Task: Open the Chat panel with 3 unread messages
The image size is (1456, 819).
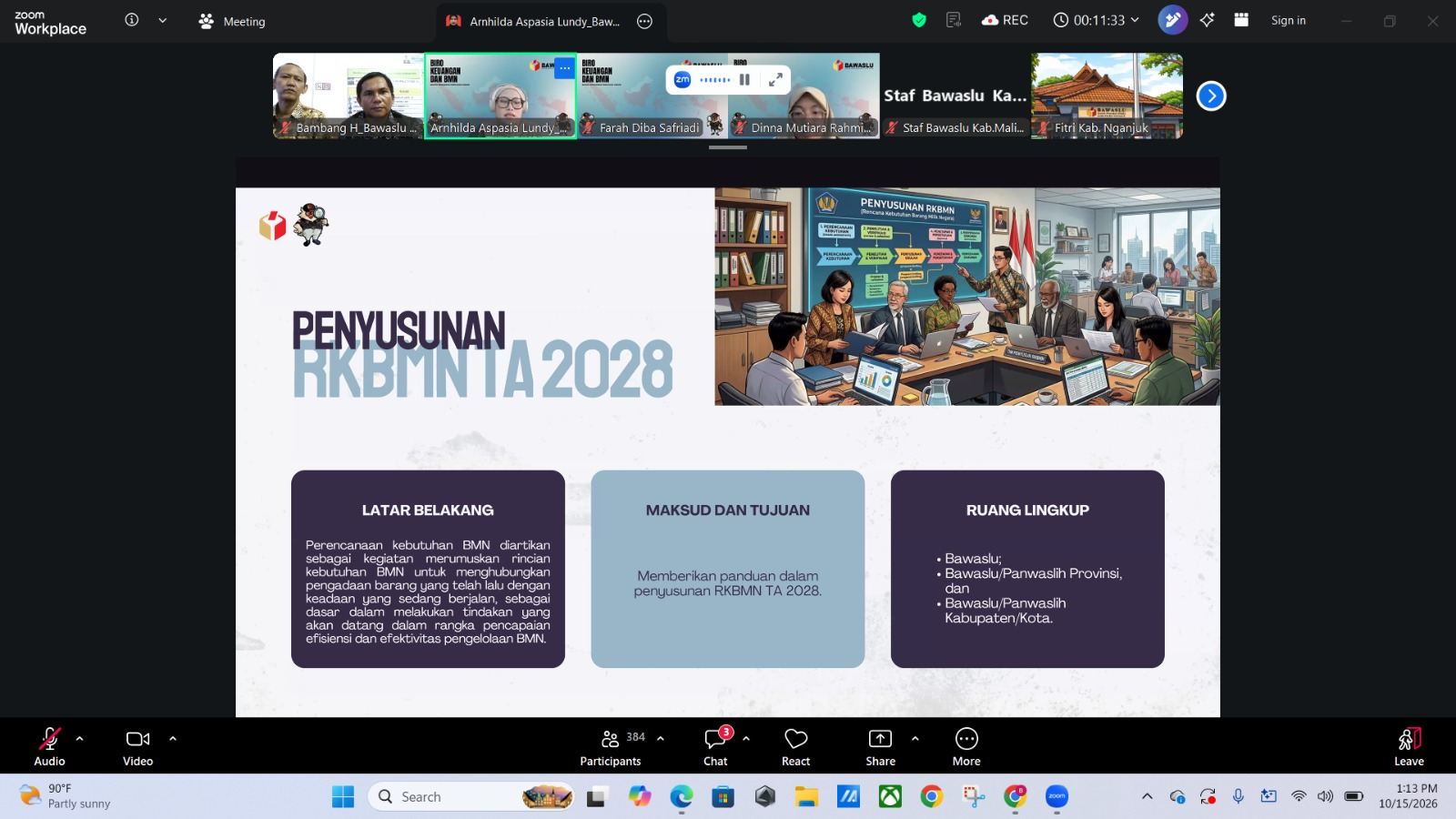Action: pyautogui.click(x=715, y=747)
